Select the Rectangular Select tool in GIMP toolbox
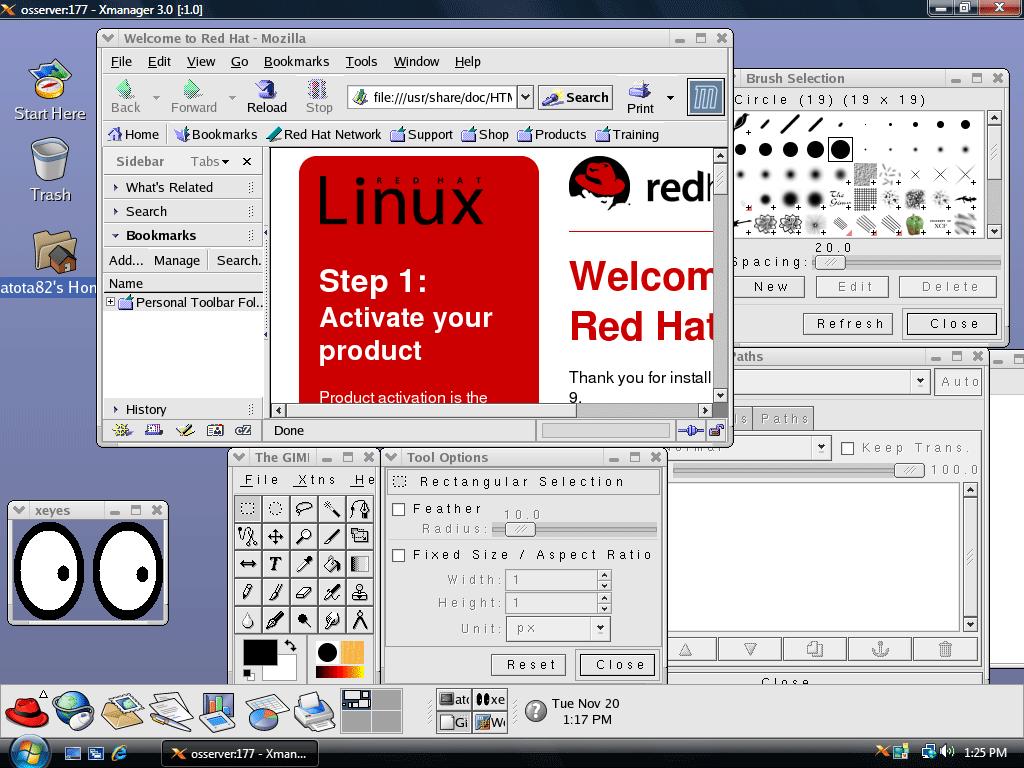Screen dimensions: 1024x768 pos(248,508)
